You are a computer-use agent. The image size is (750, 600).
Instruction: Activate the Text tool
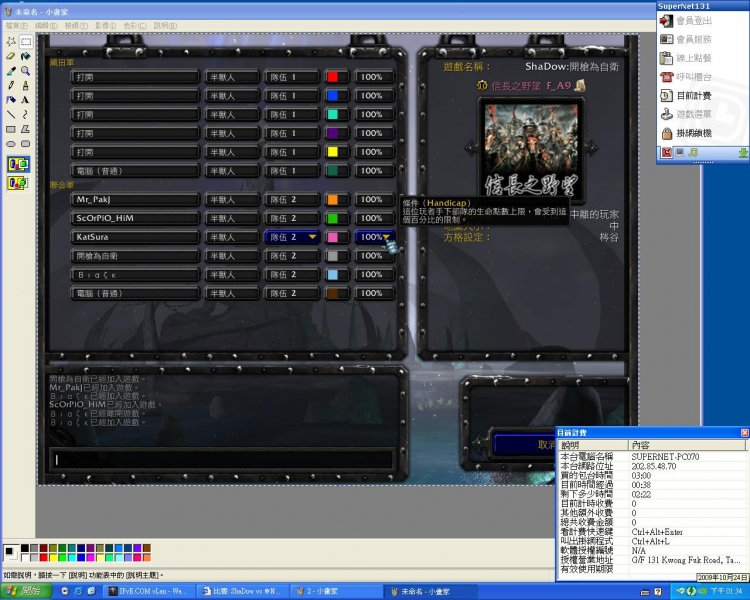[25, 100]
